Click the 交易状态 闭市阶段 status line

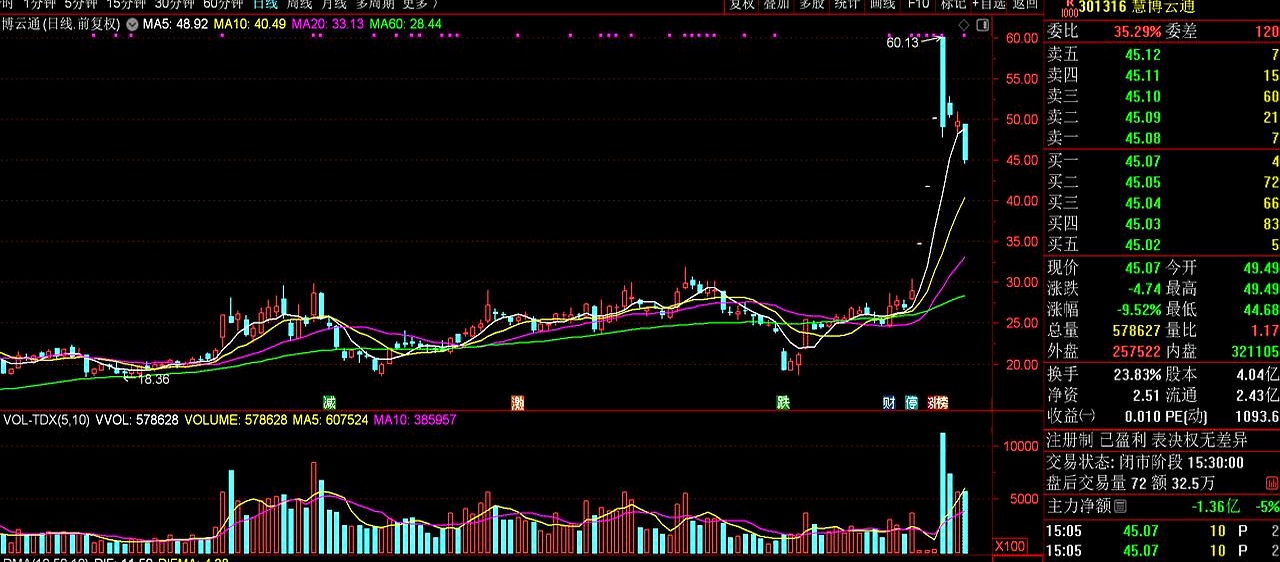1145,462
